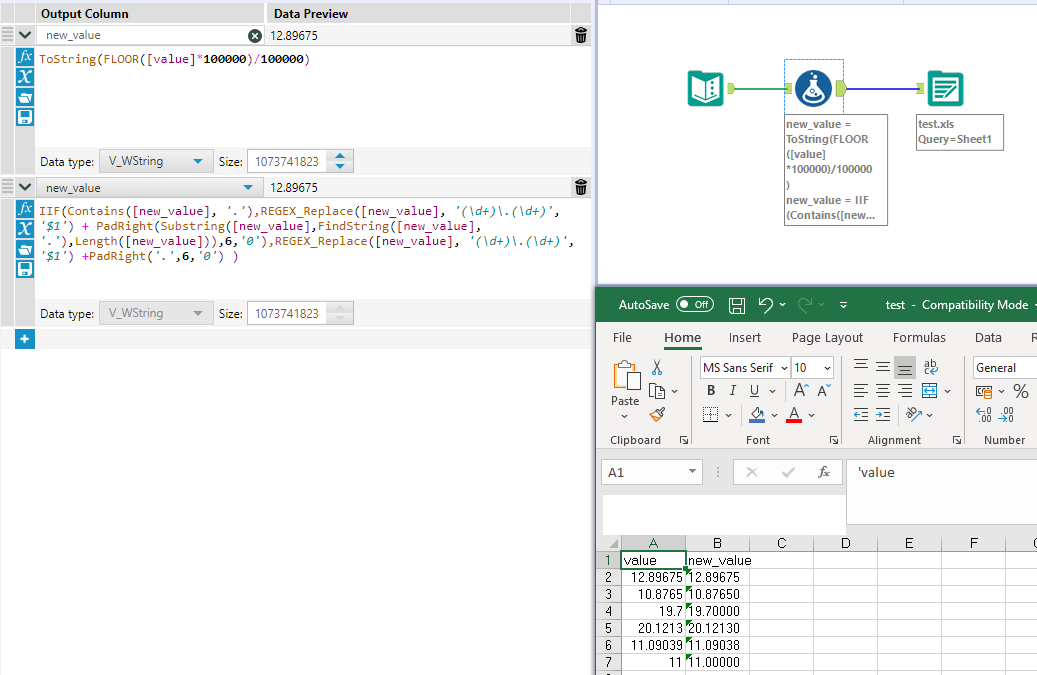The height and width of the screenshot is (675, 1037).
Task: Open the Insert ribbon tab
Action: tap(744, 338)
